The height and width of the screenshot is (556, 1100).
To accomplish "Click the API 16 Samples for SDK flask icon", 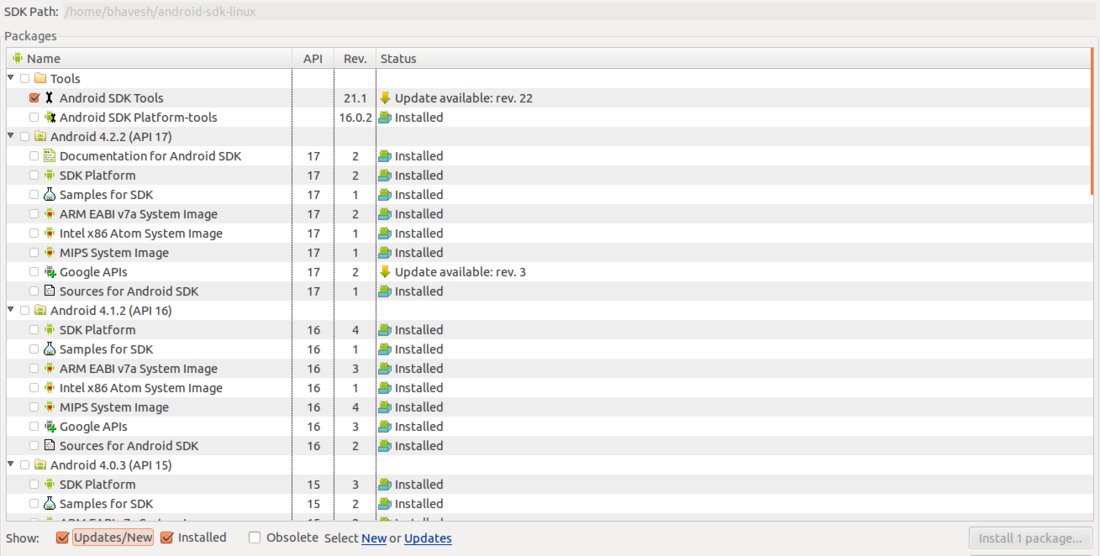I will 49,349.
